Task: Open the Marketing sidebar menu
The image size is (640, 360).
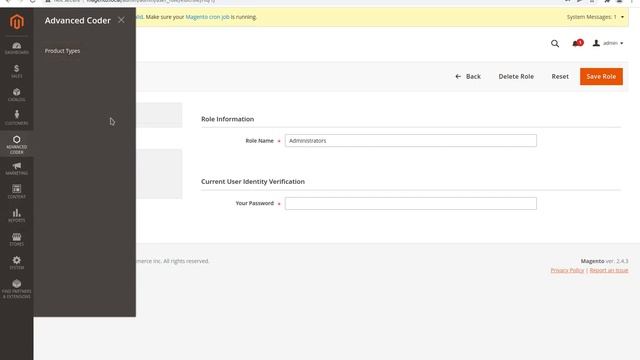Action: pyautogui.click(x=17, y=169)
